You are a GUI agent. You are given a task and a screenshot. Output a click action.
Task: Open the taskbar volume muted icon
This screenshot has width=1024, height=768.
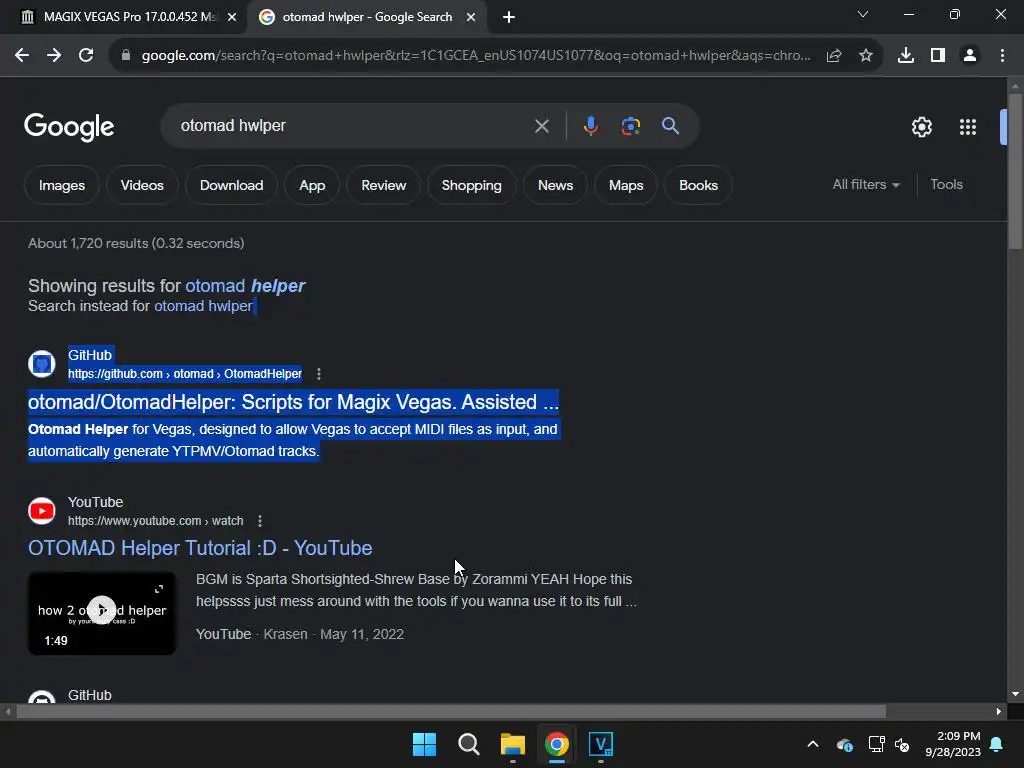point(903,744)
